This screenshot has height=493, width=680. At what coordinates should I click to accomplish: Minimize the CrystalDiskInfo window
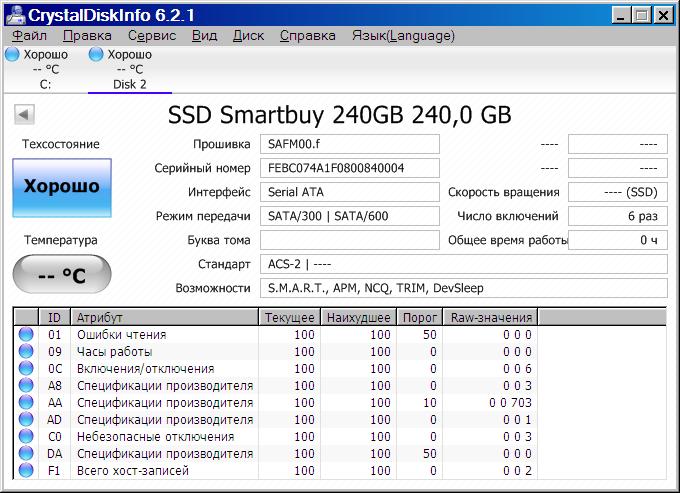[x=621, y=16]
